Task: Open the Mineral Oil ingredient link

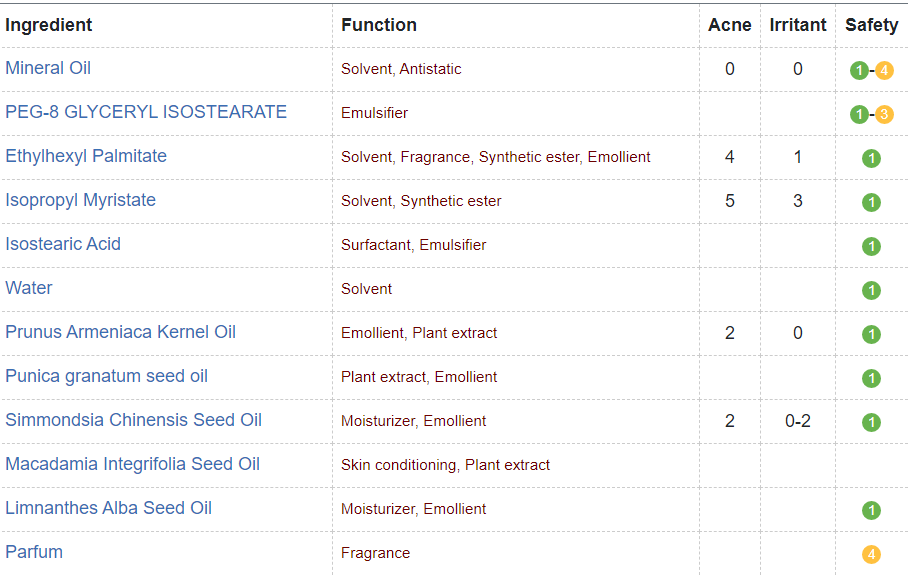Action: [x=48, y=68]
